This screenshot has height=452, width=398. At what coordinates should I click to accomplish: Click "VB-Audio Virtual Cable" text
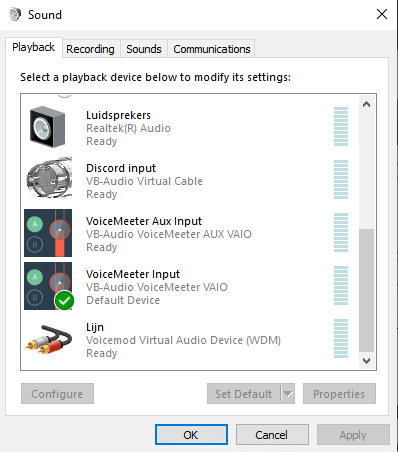coord(144,181)
